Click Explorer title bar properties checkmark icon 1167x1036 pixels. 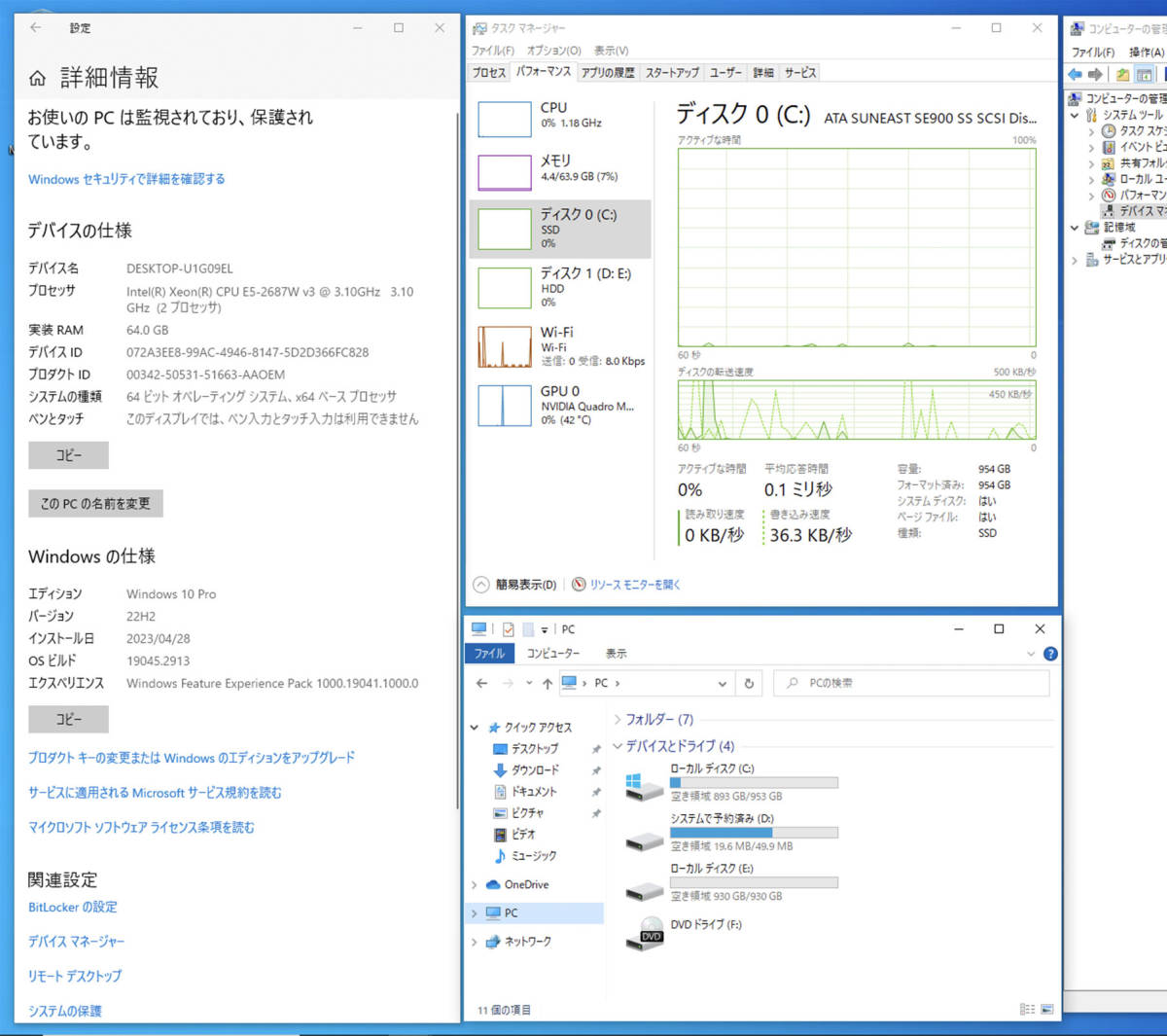pyautogui.click(x=509, y=629)
